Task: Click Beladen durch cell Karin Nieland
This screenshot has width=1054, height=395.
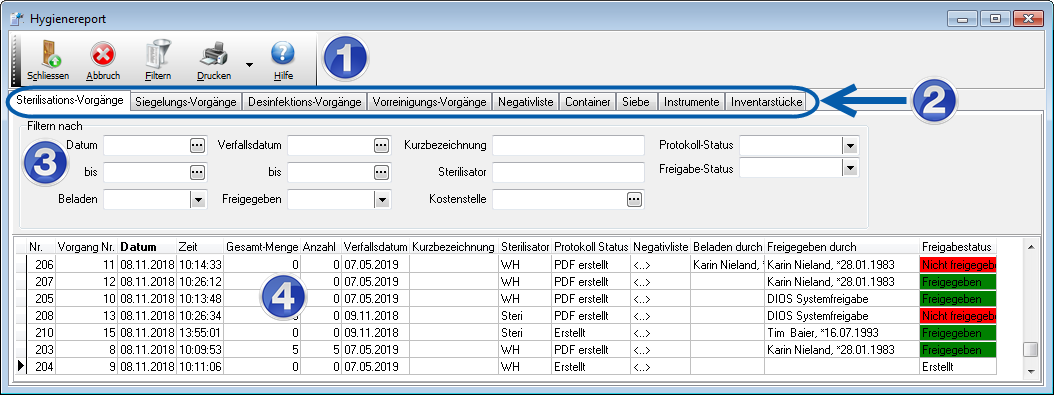Action: [728, 264]
